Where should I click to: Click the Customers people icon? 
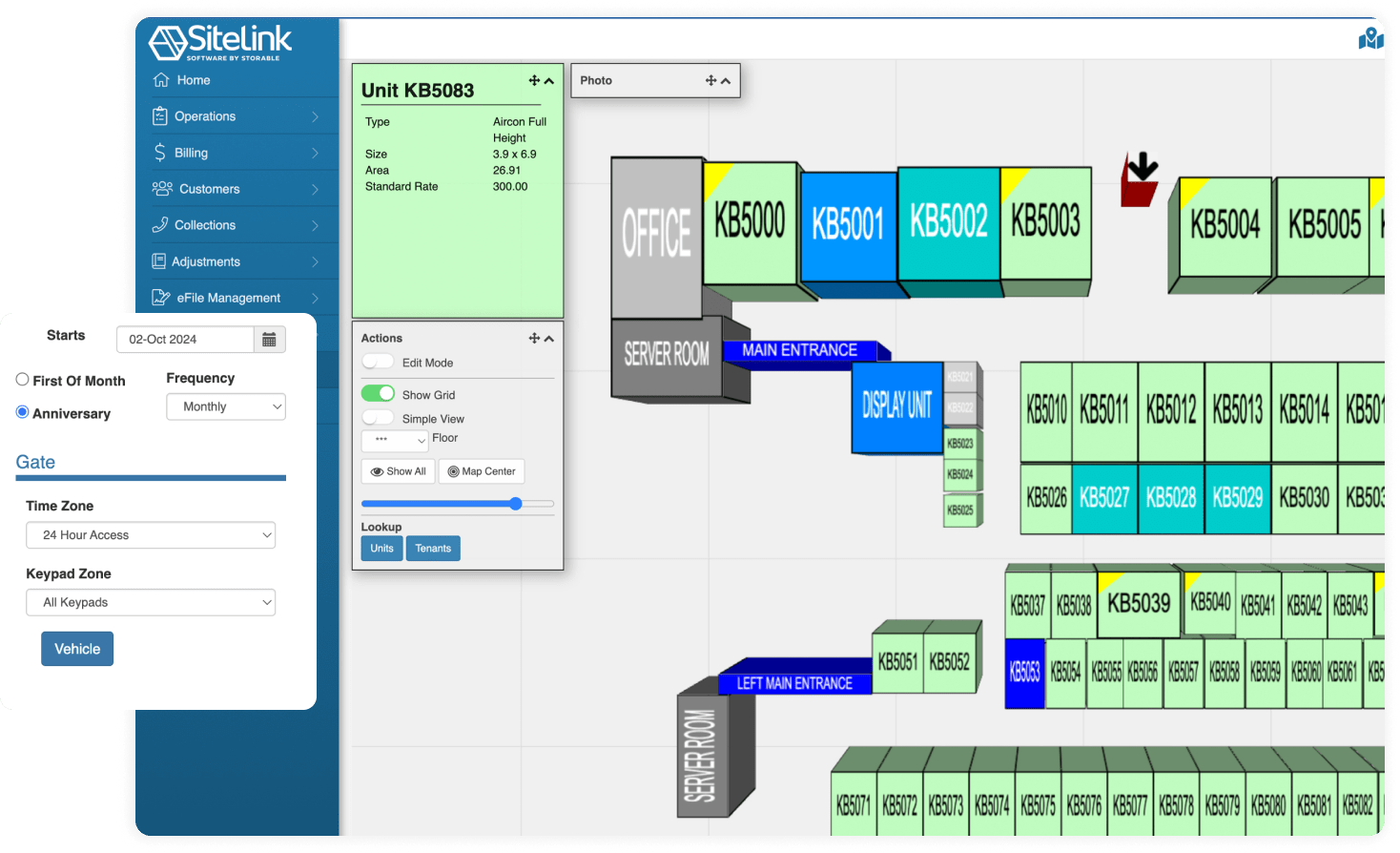tap(160, 188)
